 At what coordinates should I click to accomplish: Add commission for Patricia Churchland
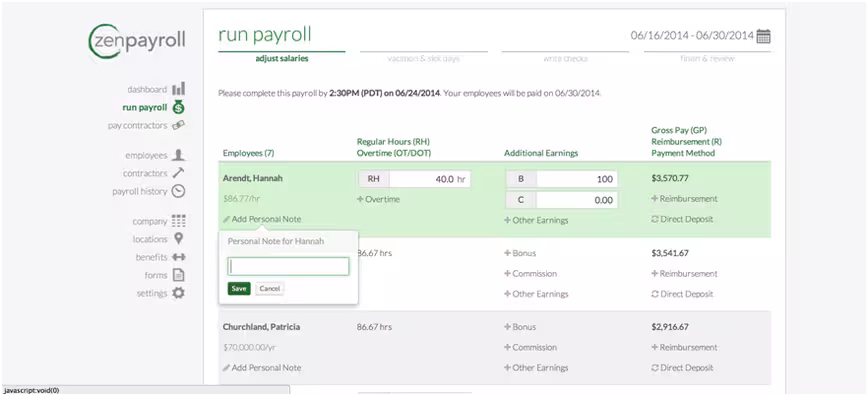[530, 347]
